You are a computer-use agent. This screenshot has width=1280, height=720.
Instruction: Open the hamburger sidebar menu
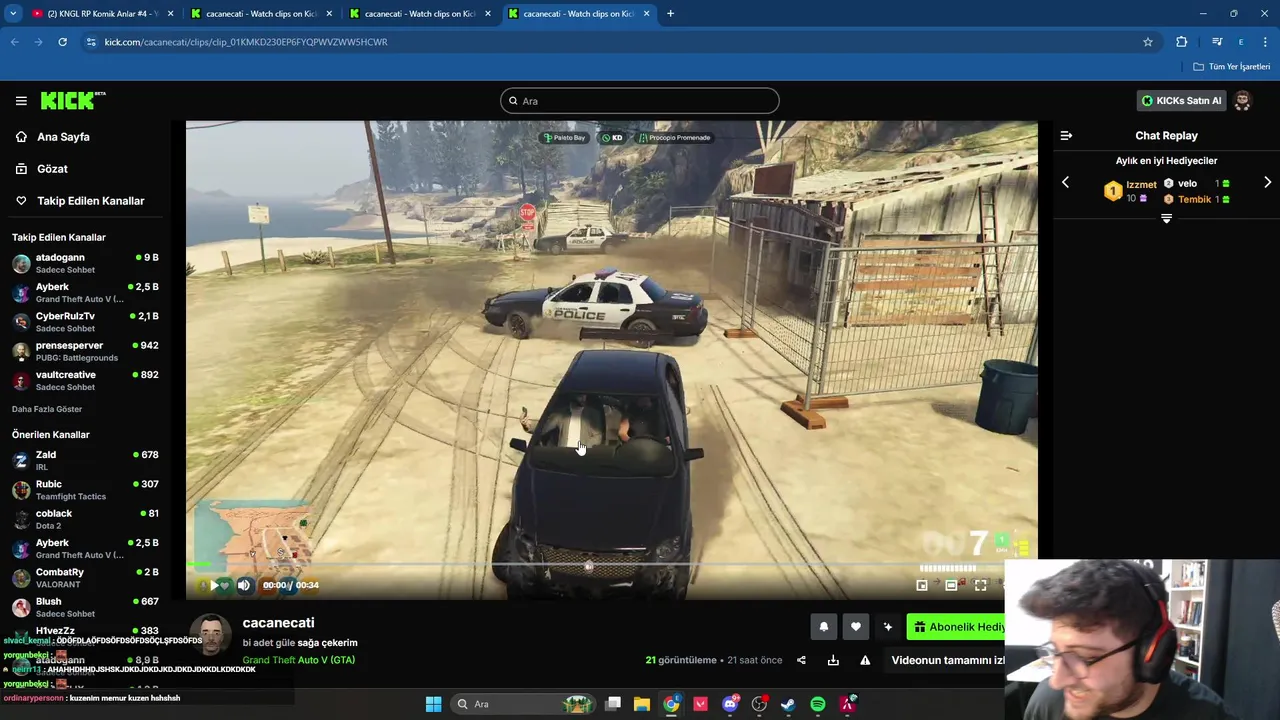pos(21,101)
